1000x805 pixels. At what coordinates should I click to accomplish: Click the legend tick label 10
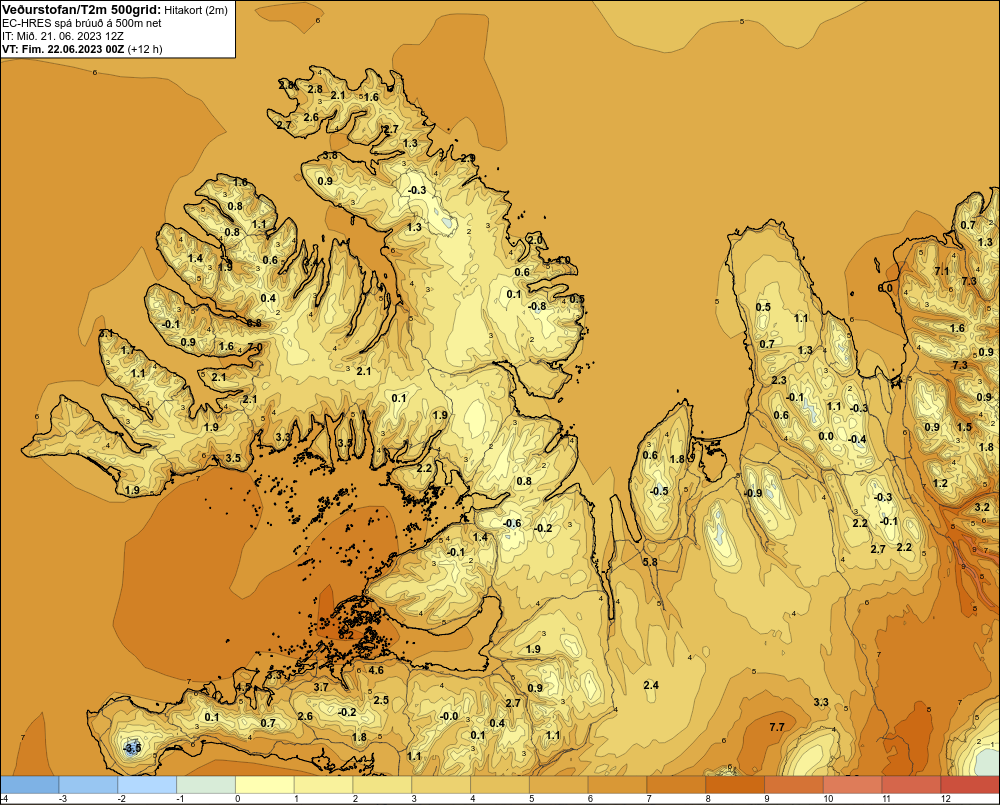[828, 799]
